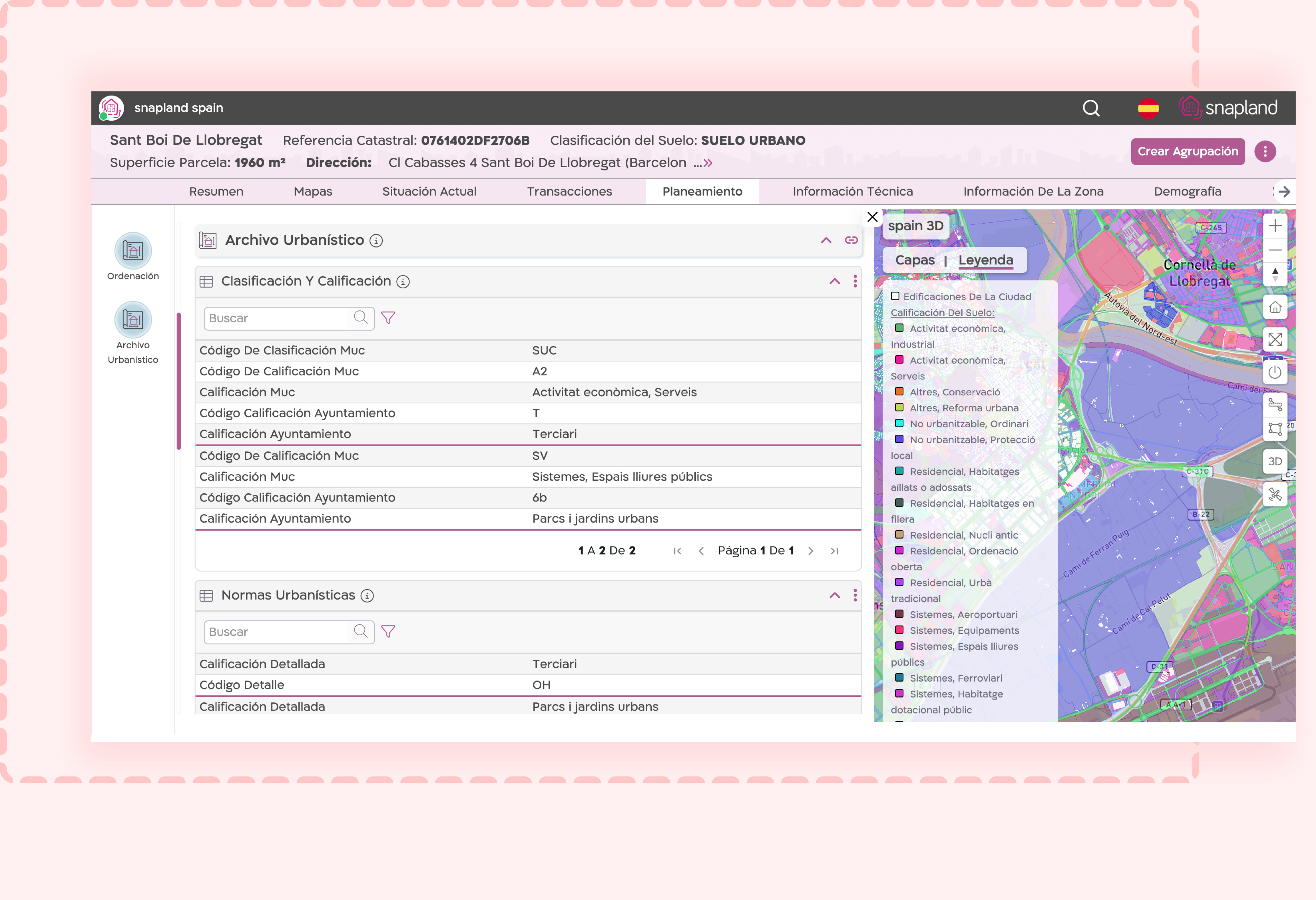Zoom out on the map

pos(1275,250)
